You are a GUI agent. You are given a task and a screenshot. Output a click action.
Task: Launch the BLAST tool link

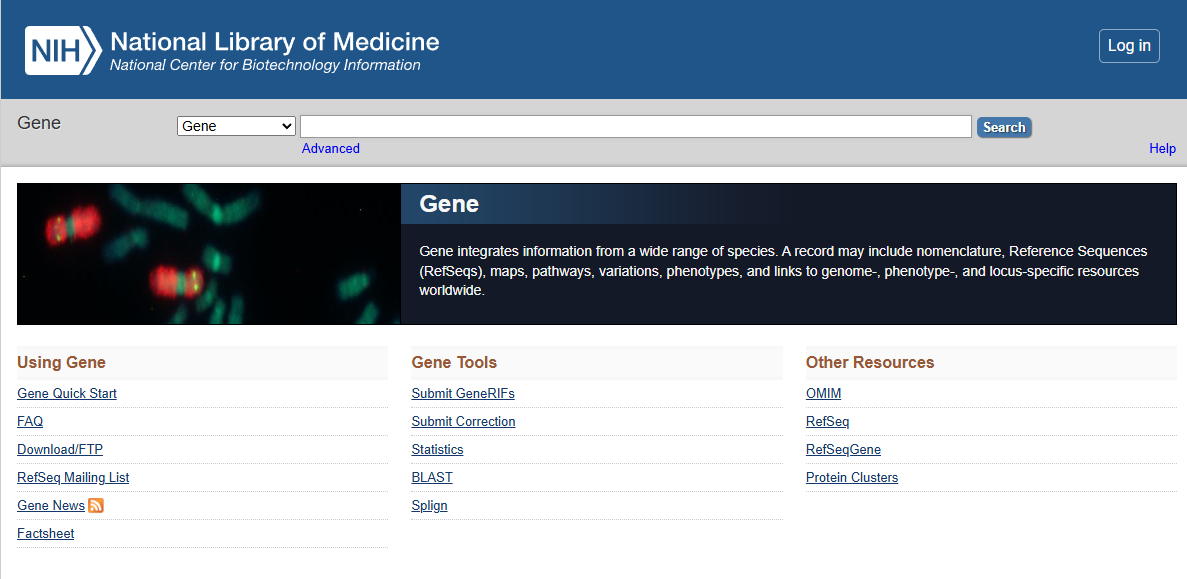(x=432, y=478)
